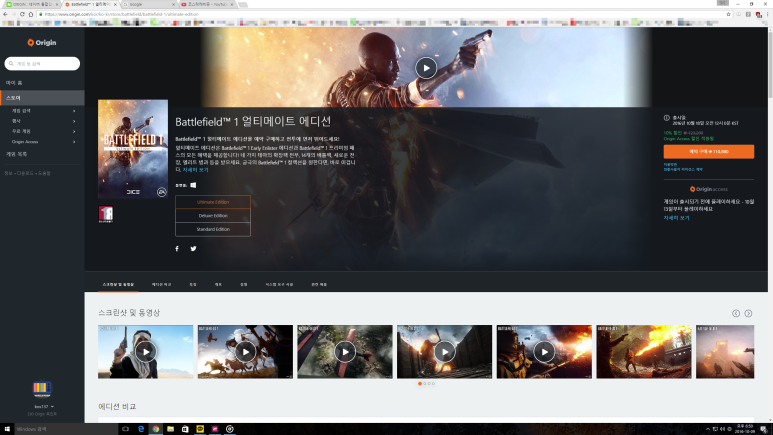Click the address bar URL
The image size is (773, 435).
[121, 14]
